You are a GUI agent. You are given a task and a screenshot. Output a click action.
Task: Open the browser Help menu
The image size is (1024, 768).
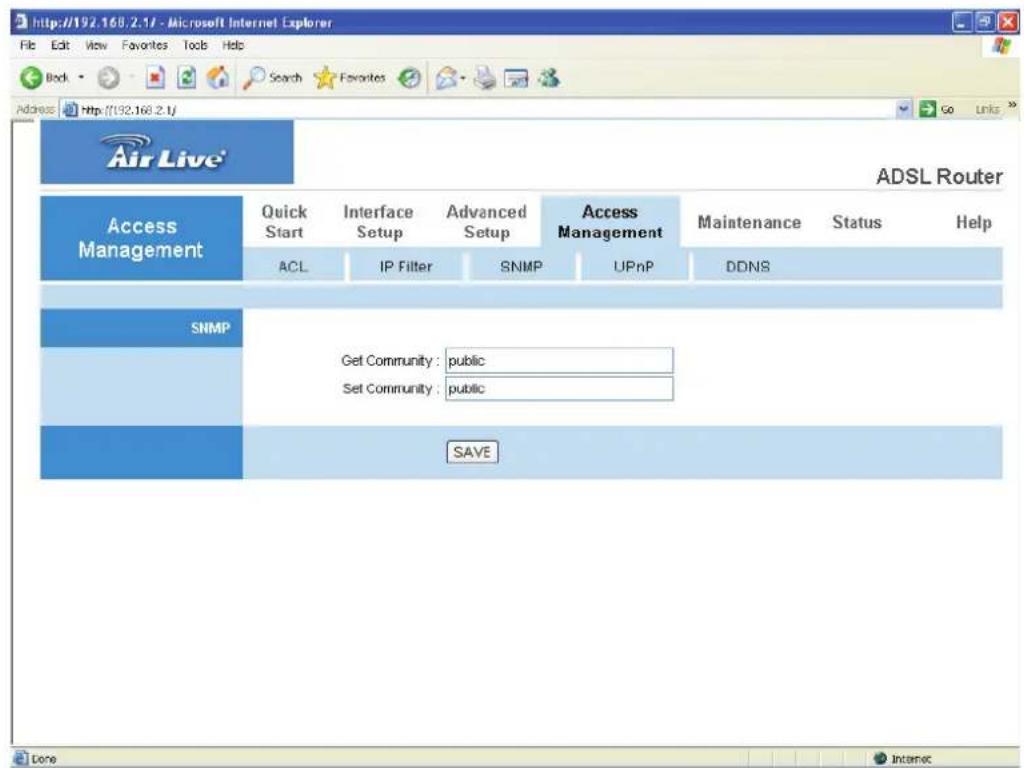[233, 45]
